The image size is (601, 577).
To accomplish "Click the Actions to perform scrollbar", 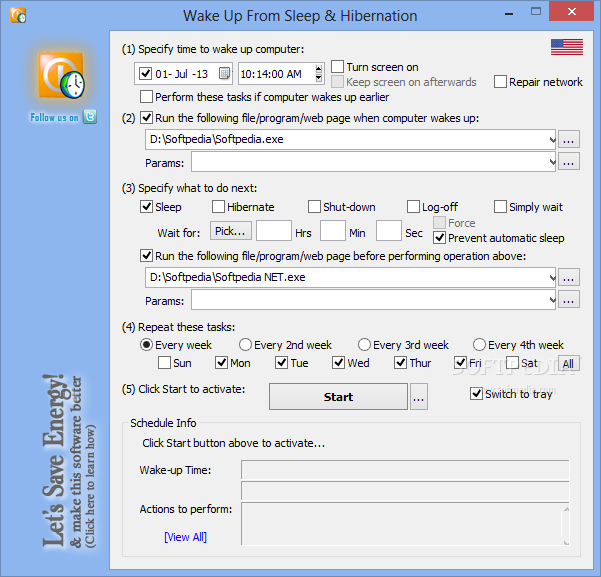I will 566,525.
